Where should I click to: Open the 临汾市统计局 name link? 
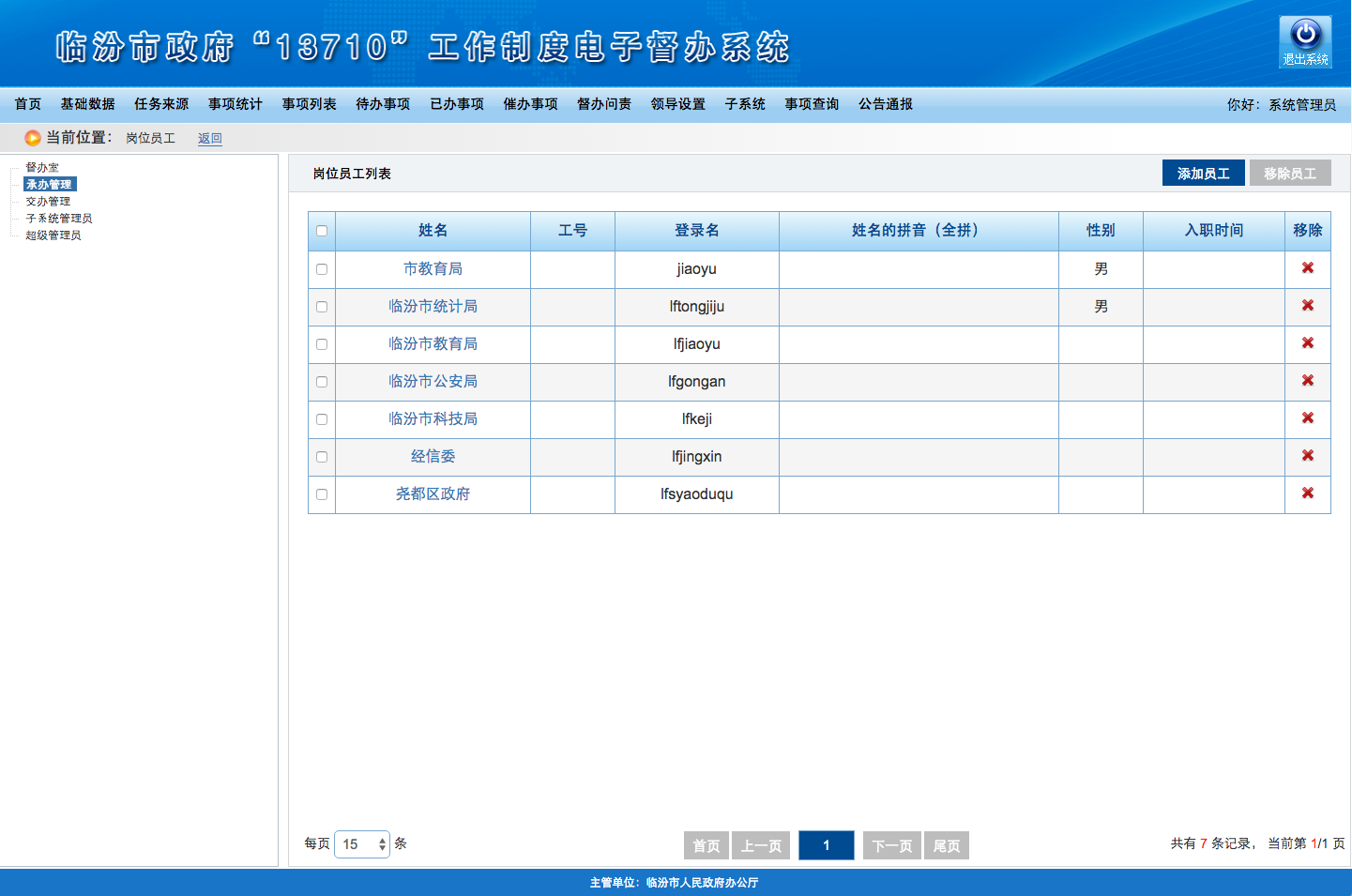point(433,307)
